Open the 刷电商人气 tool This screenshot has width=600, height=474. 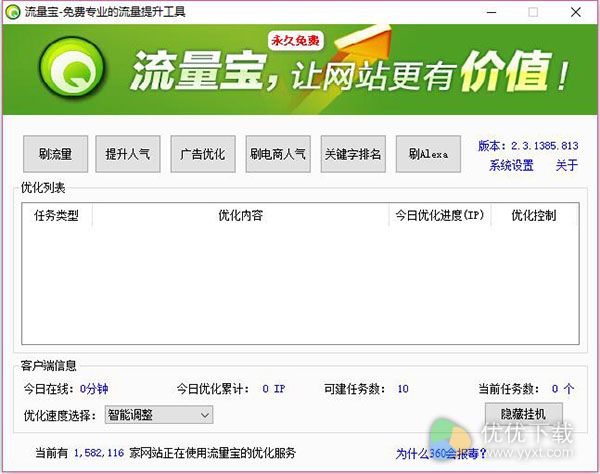point(278,154)
